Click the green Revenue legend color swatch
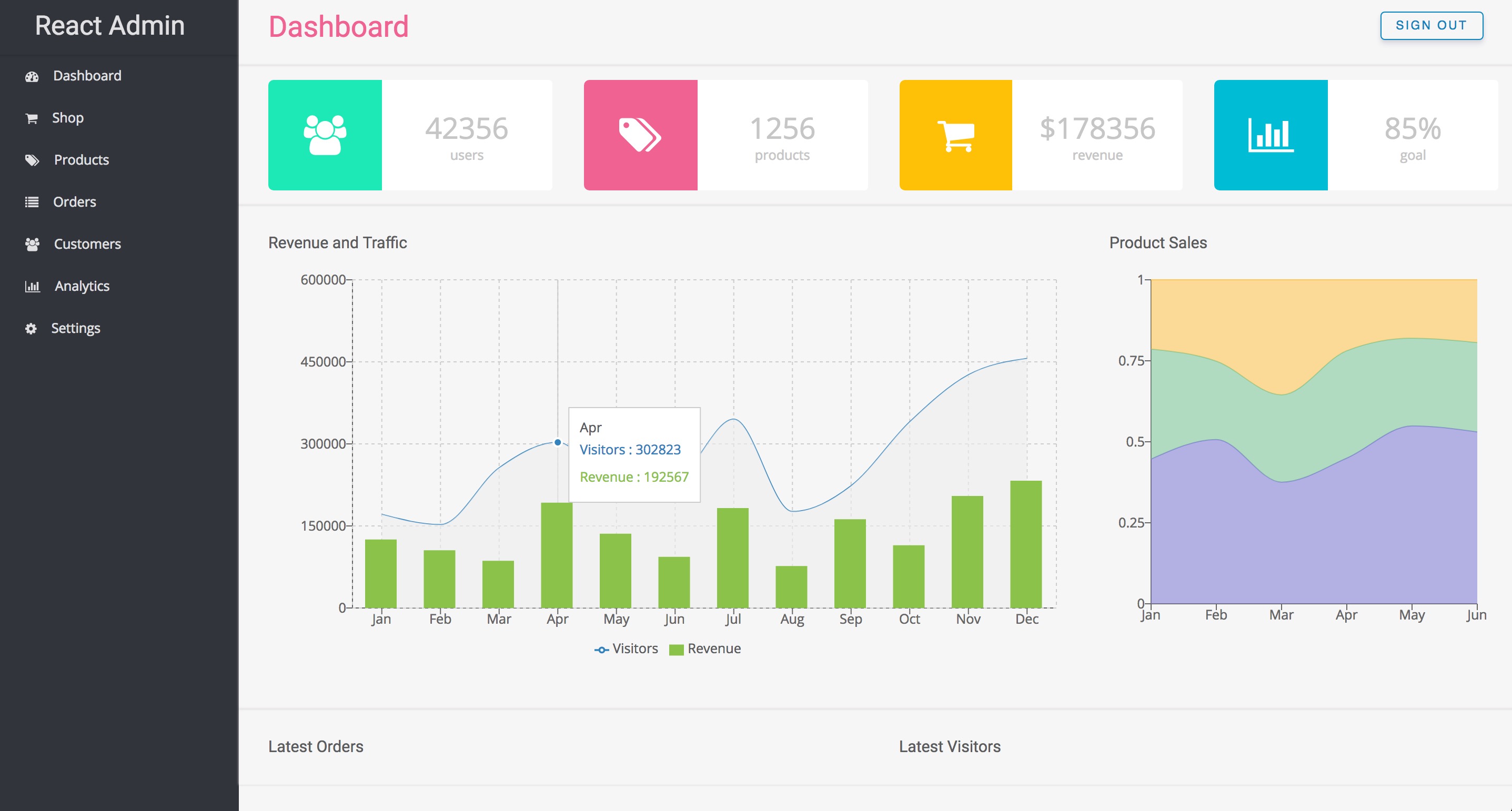Image resolution: width=1512 pixels, height=811 pixels. pos(676,650)
